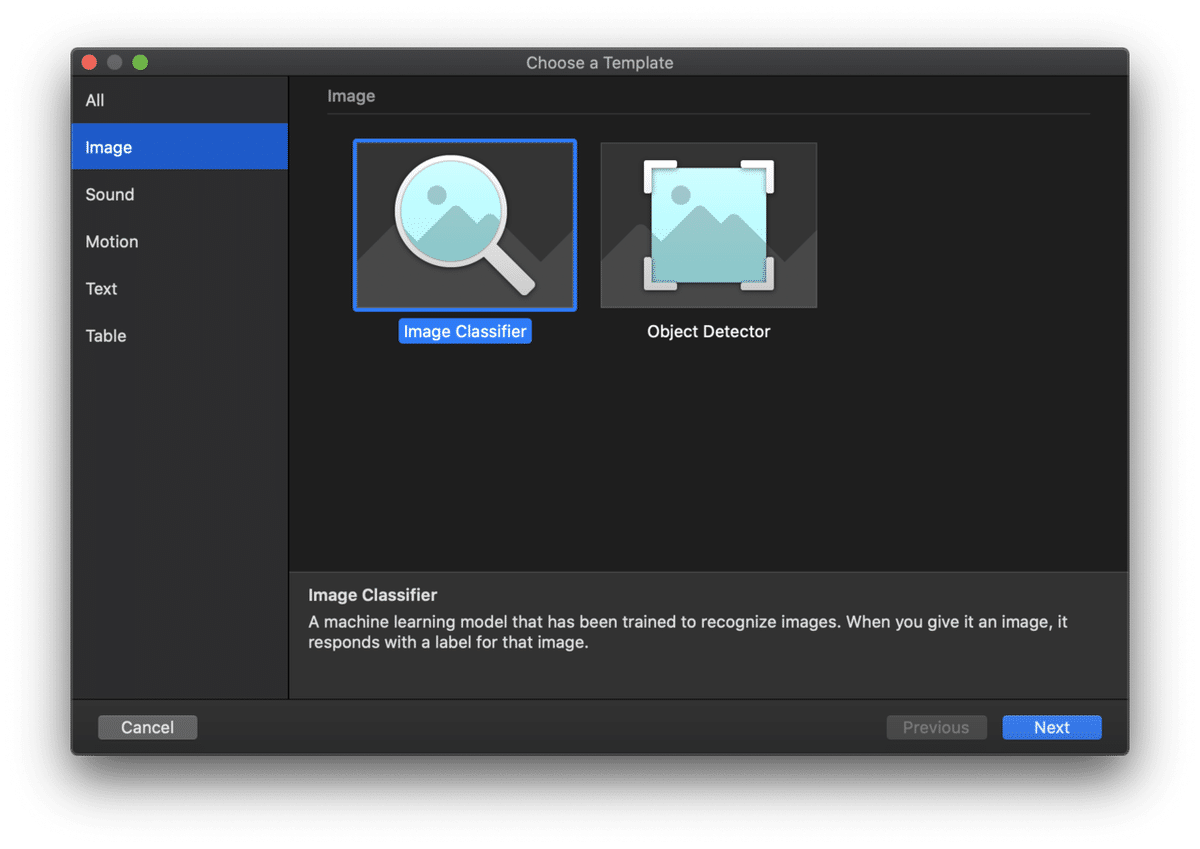Select the Image Classifier magnifying glass icon
Image resolution: width=1200 pixels, height=849 pixels.
coord(465,225)
